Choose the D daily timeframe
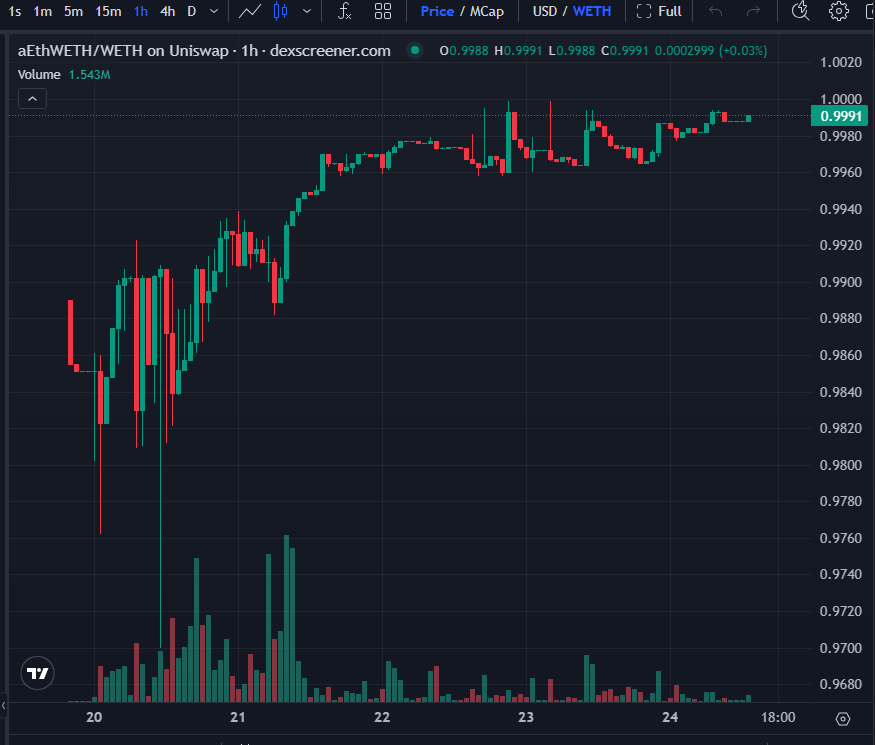875x745 pixels. coord(191,11)
